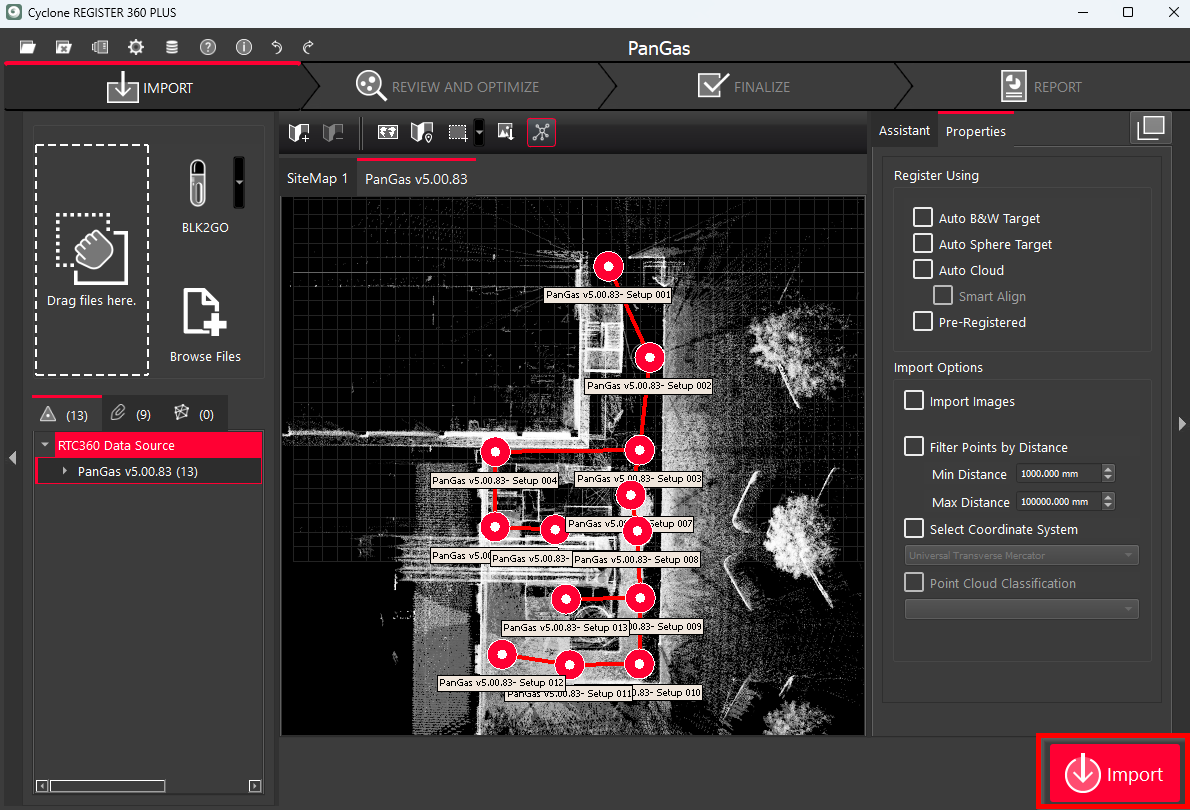Switch to the SiteMap 1 tab
Image resolution: width=1190 pixels, height=810 pixels.
(317, 178)
